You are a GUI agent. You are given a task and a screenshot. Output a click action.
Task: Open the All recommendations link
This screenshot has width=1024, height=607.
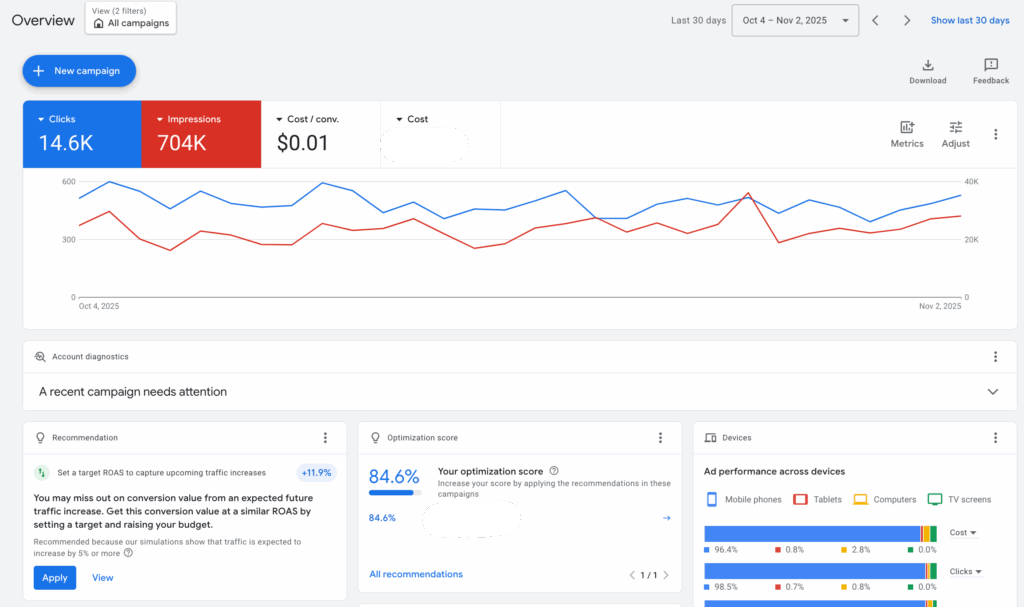tap(416, 575)
